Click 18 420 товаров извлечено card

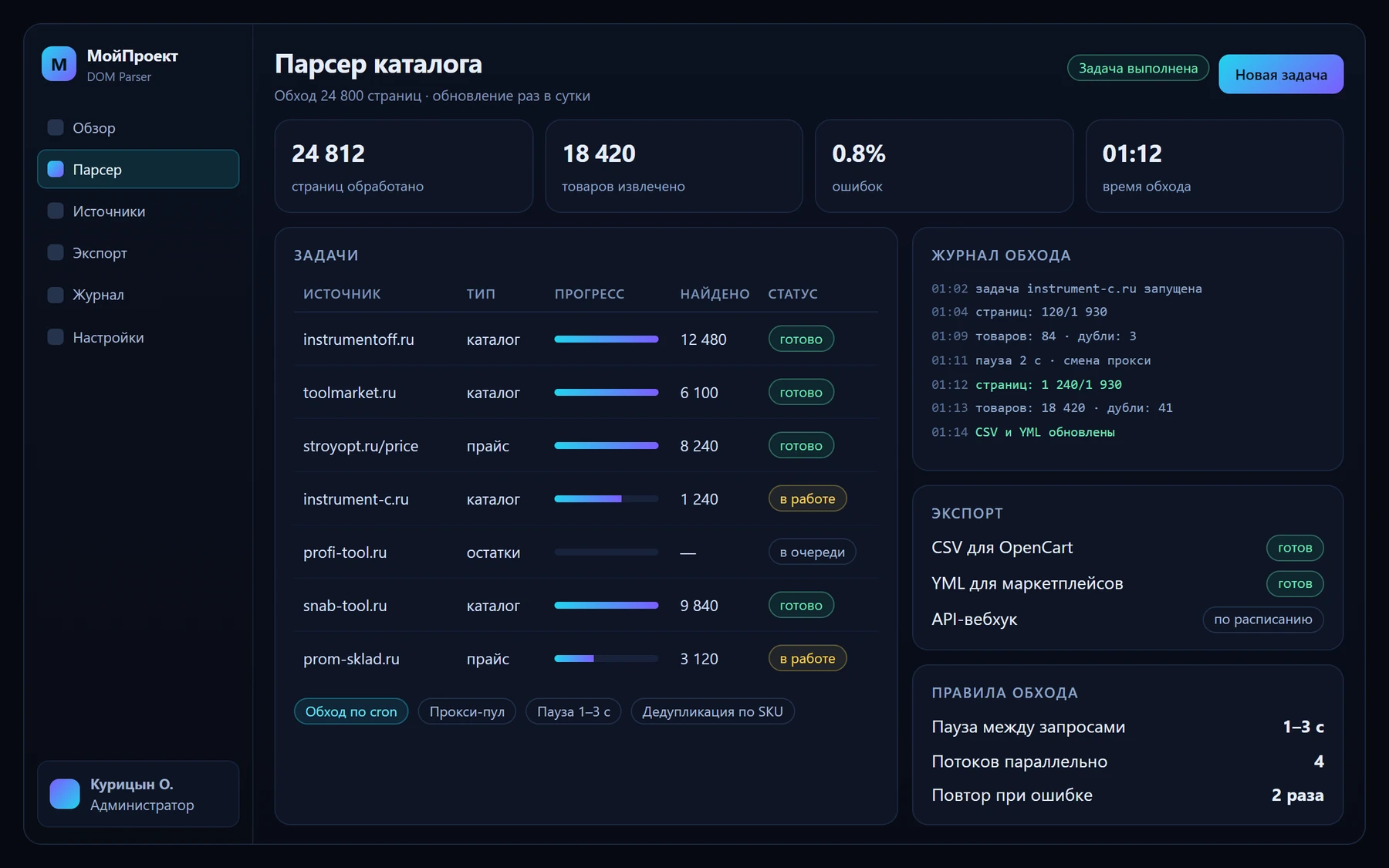[x=674, y=166]
